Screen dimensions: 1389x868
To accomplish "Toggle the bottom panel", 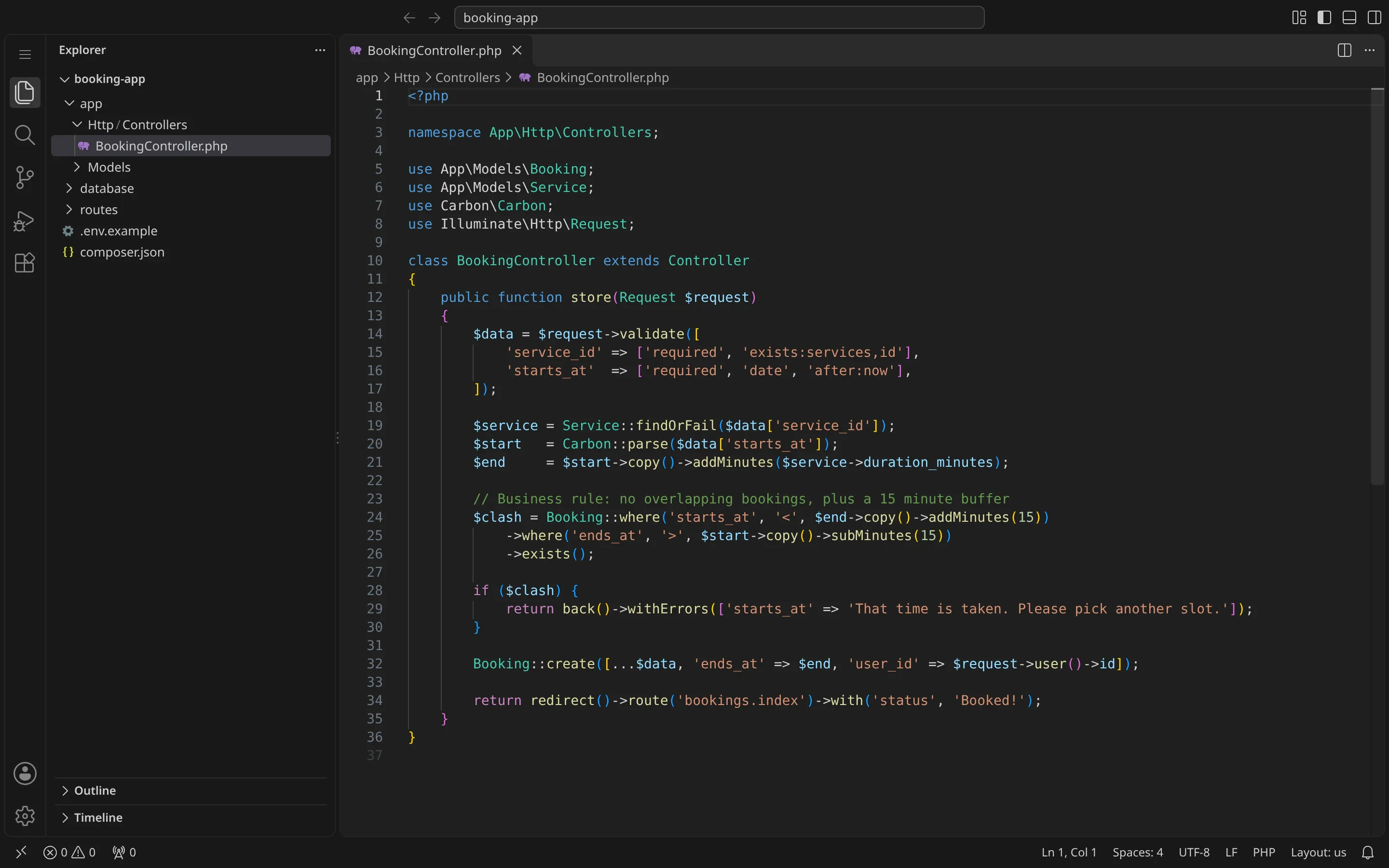I will point(1349,18).
